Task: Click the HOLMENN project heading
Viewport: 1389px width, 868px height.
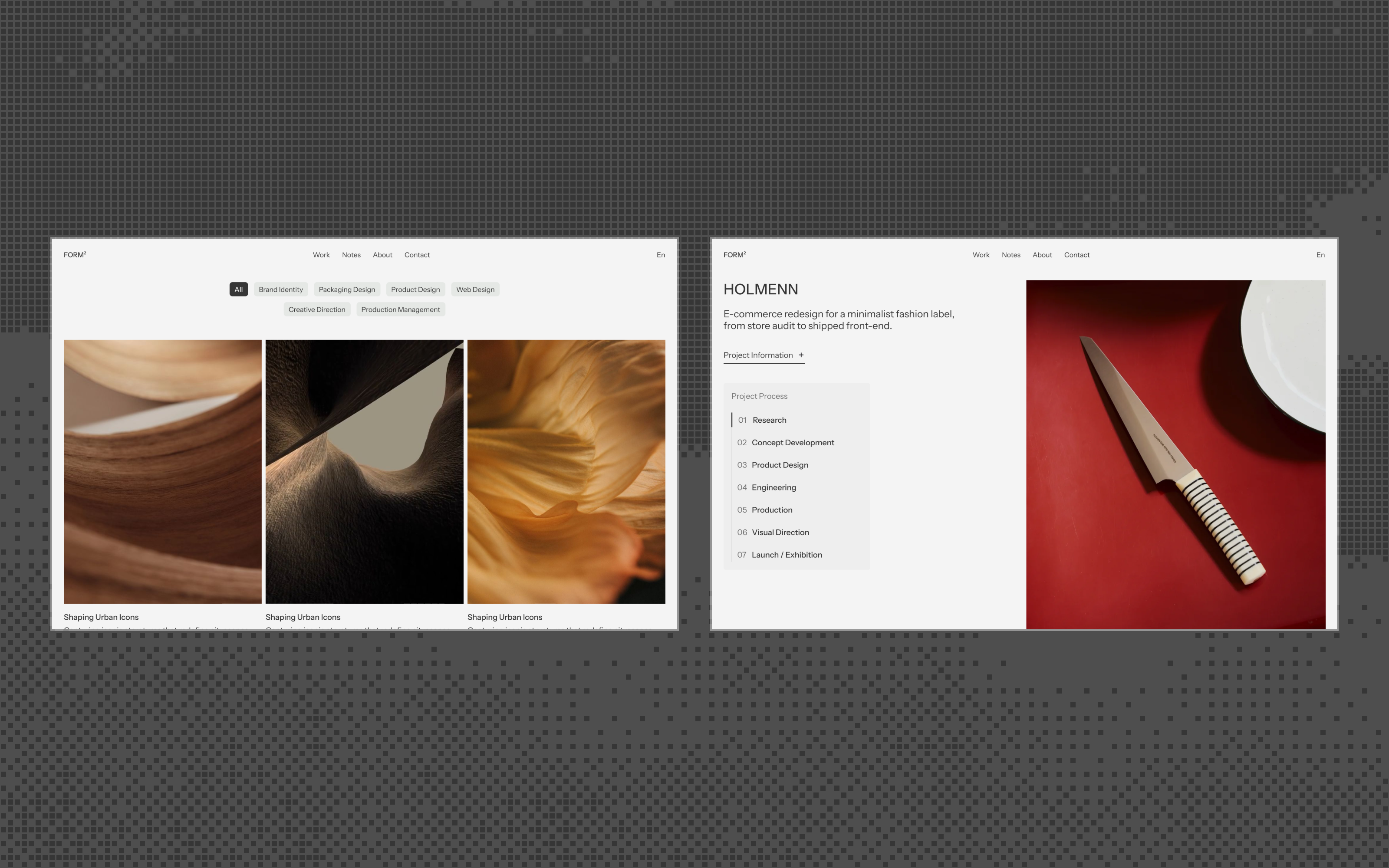Action: click(x=760, y=289)
